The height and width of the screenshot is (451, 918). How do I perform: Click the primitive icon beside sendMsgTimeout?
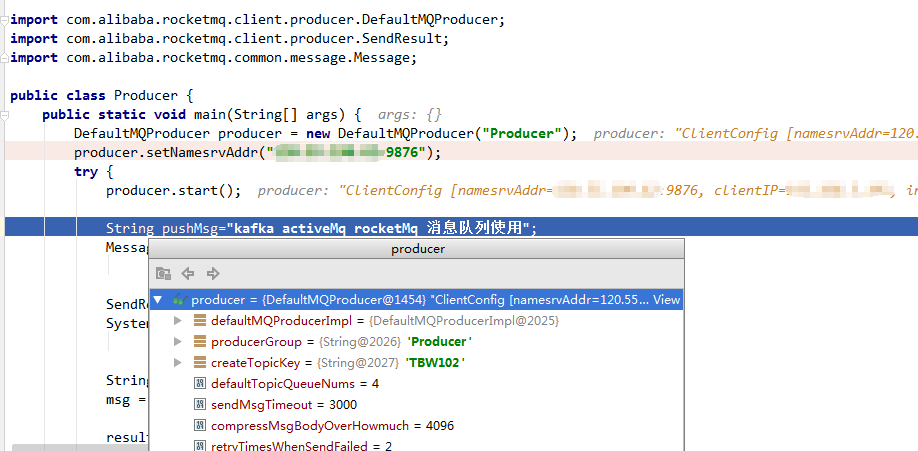coord(200,405)
